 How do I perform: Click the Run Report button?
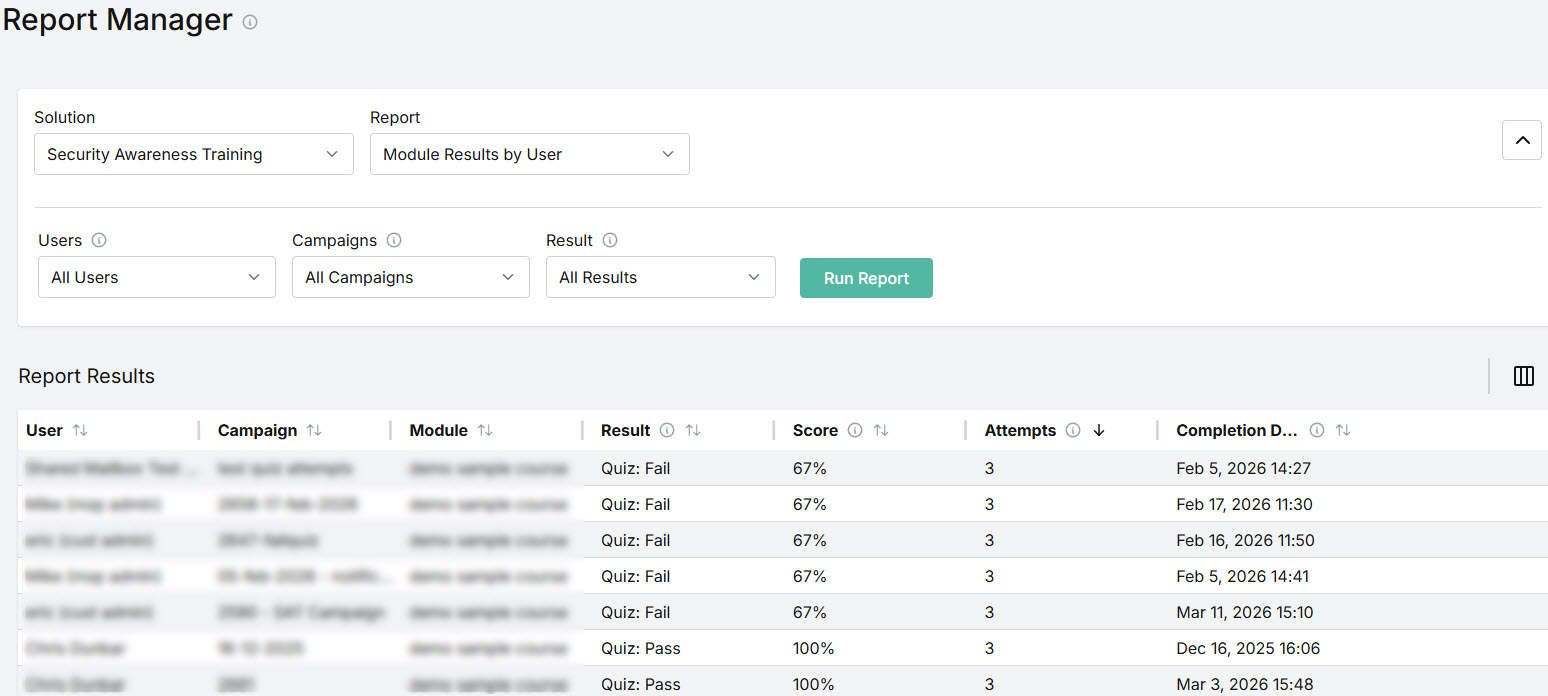pyautogui.click(x=866, y=278)
